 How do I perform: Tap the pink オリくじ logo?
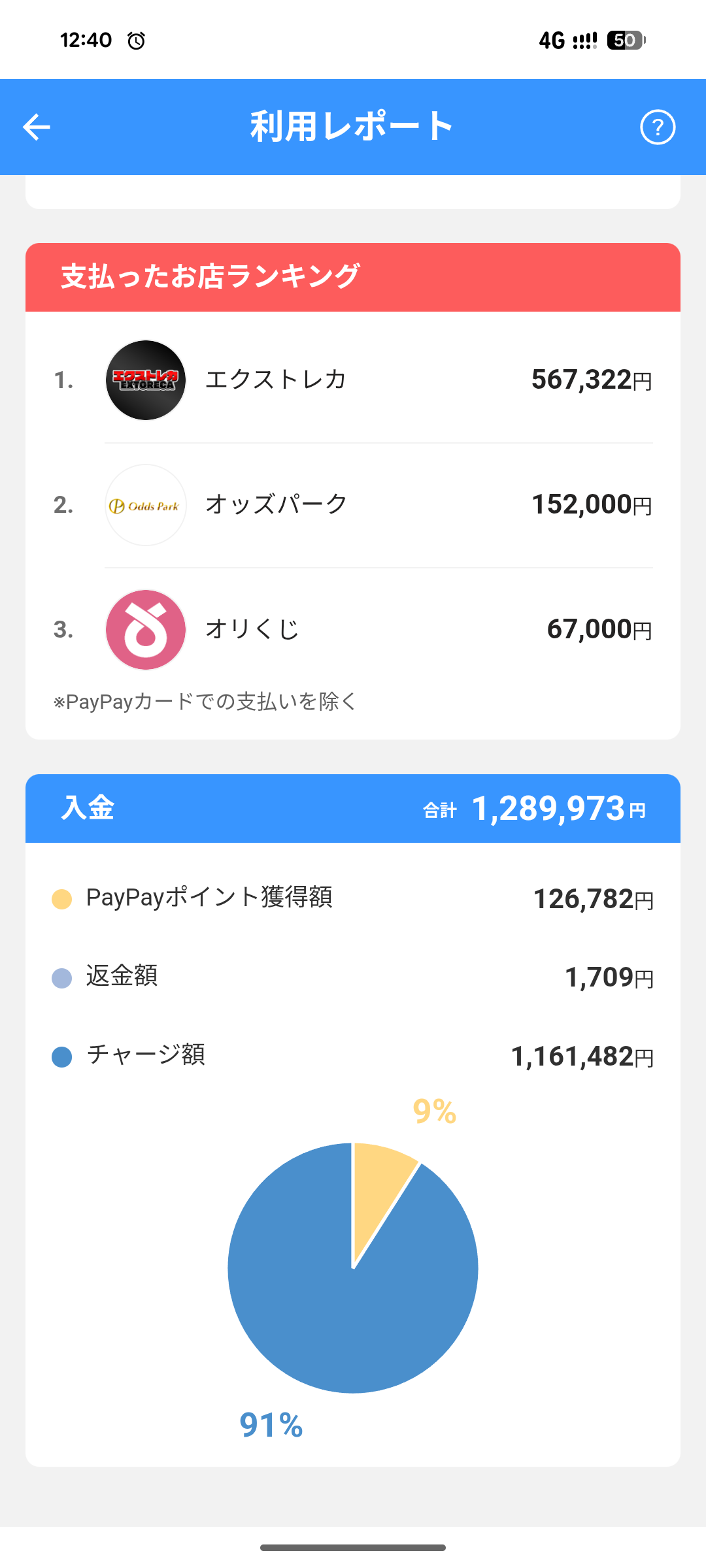(146, 630)
